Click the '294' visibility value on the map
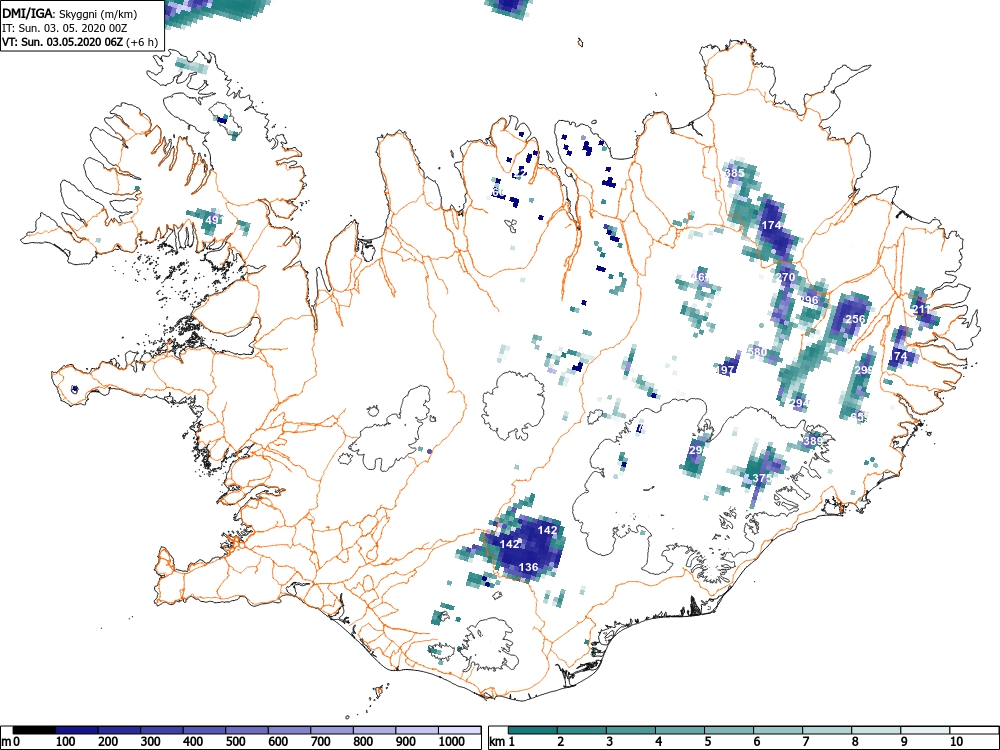The height and width of the screenshot is (750, 1000). 799,403
